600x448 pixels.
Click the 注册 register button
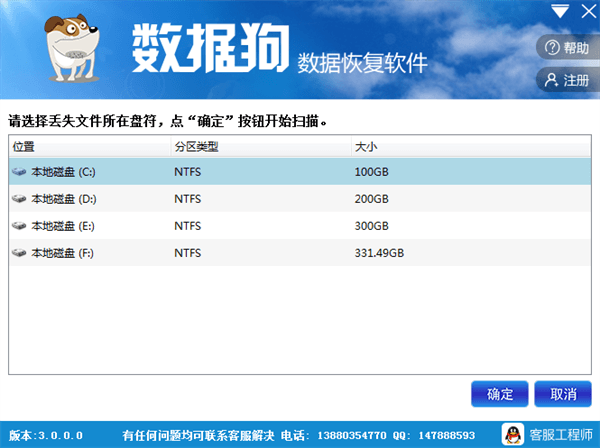coord(567,80)
